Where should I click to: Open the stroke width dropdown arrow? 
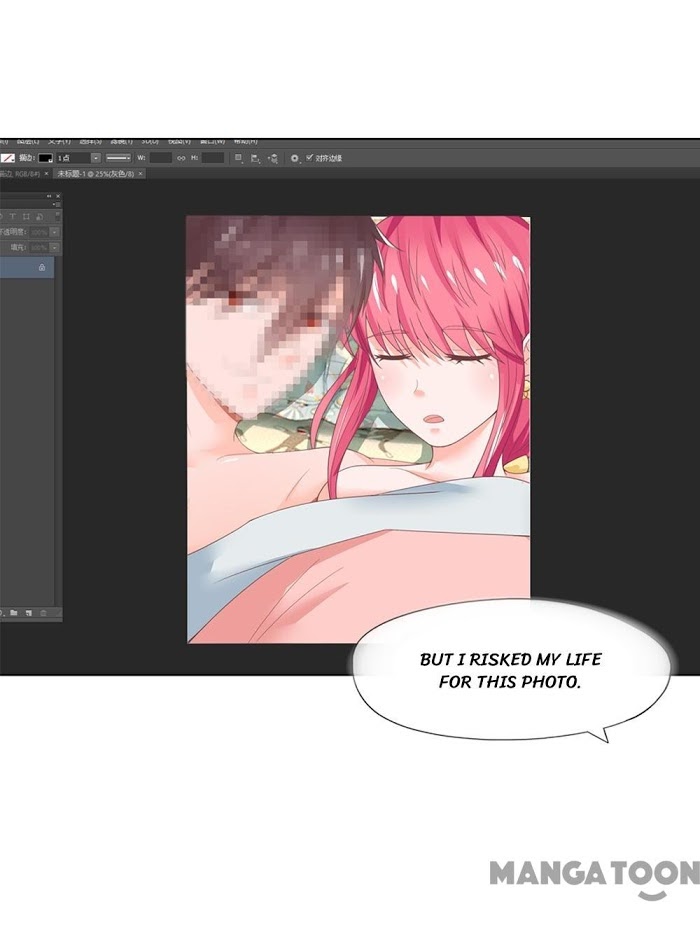(x=96, y=158)
